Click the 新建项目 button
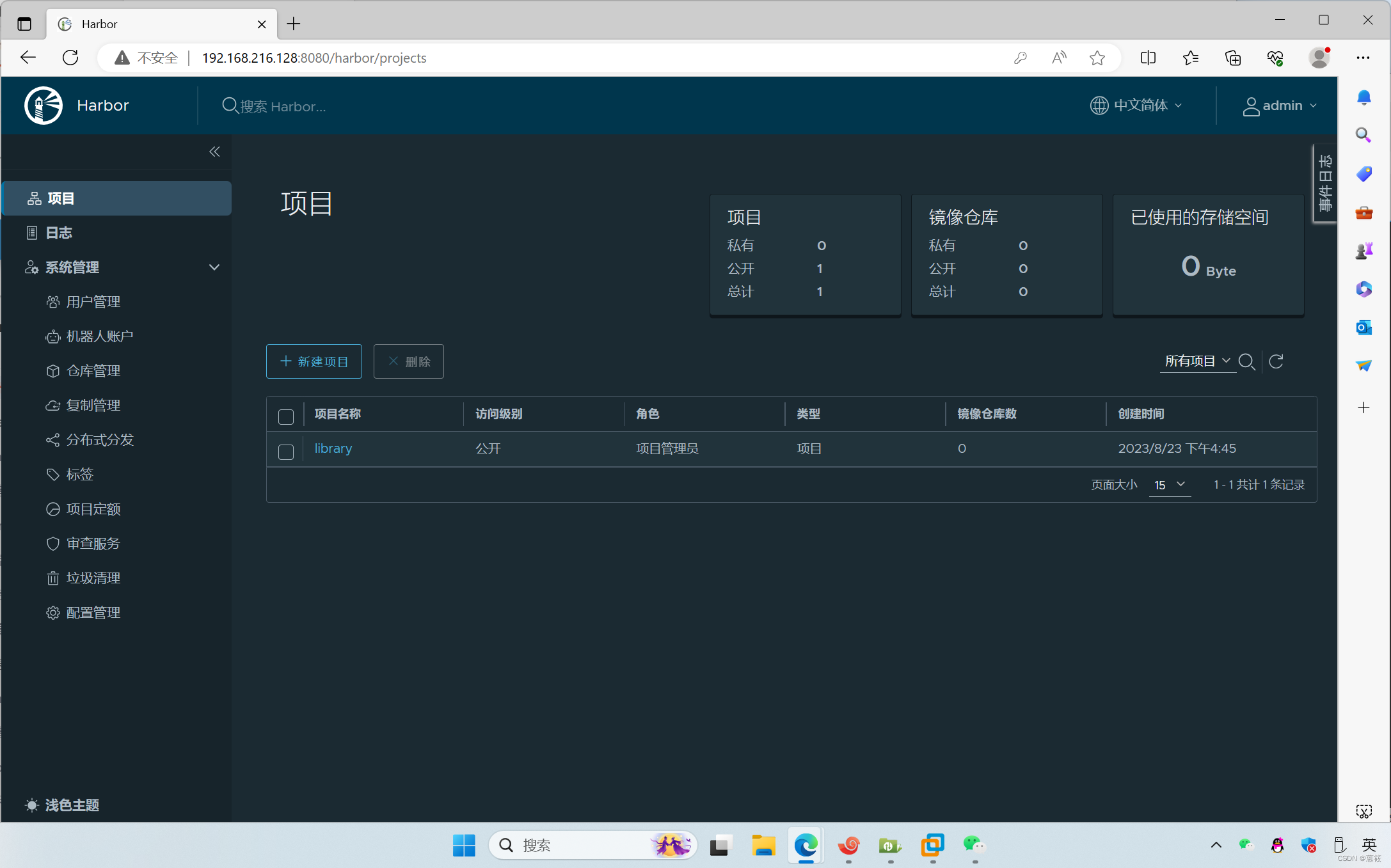Viewport: 1391px width, 868px height. pos(314,361)
